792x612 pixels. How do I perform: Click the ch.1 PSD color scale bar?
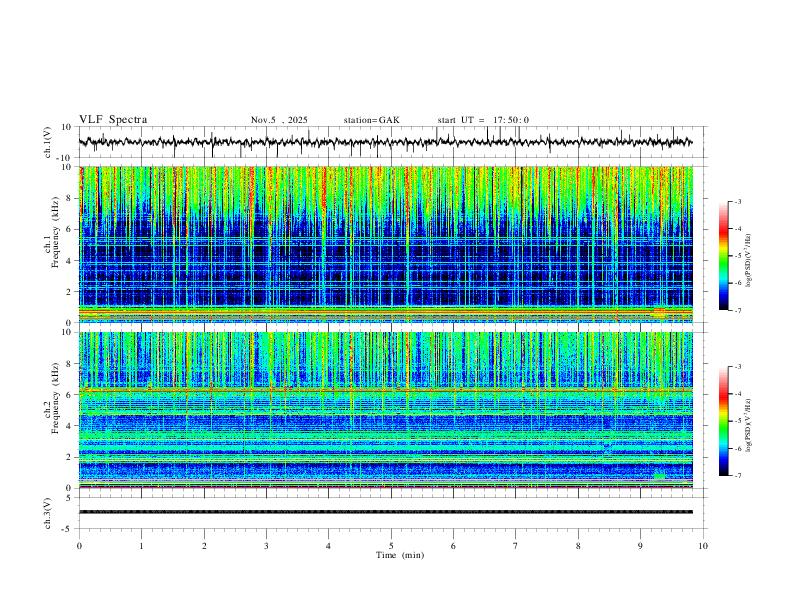coord(724,256)
